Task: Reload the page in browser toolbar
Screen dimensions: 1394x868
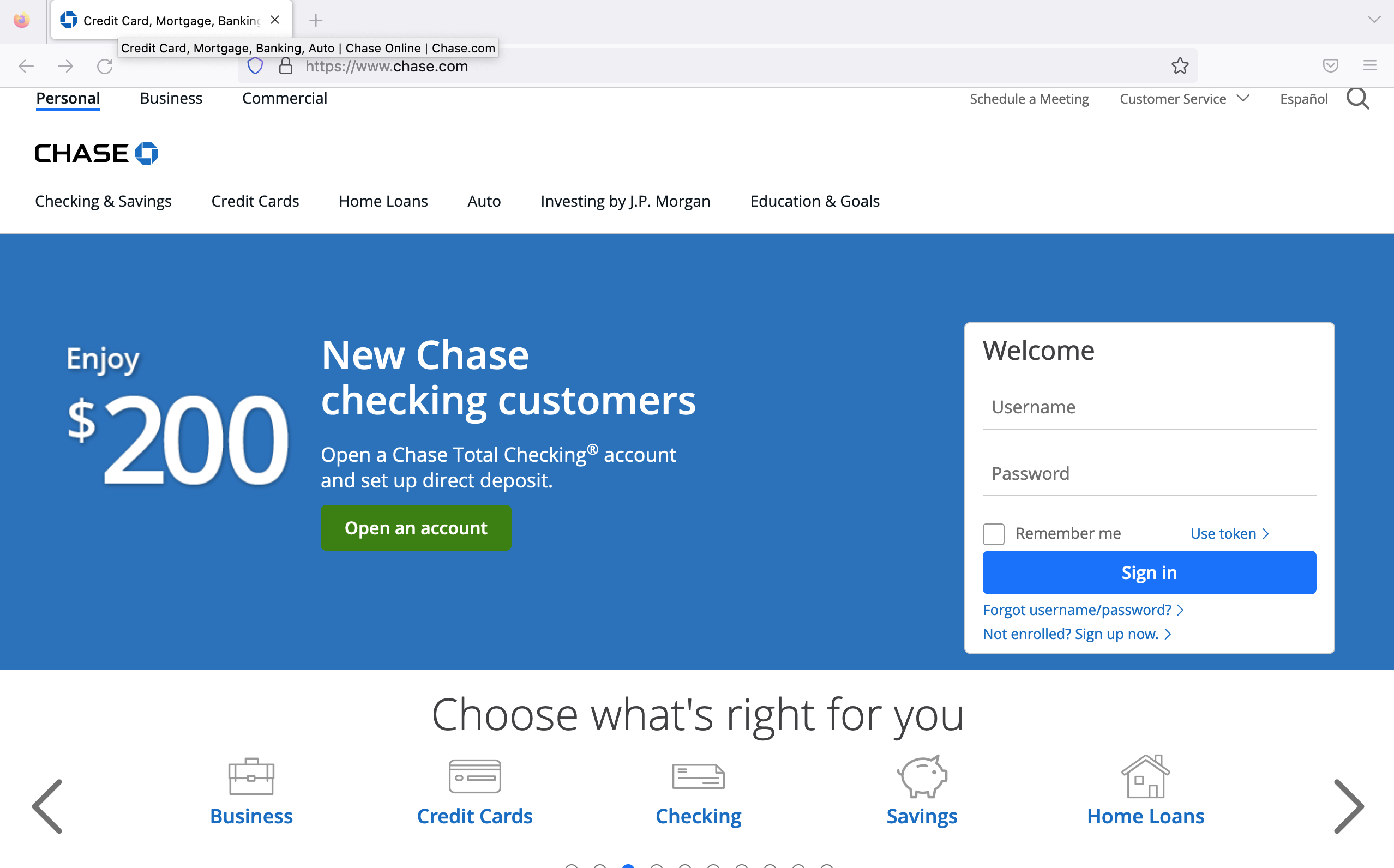Action: tap(105, 66)
